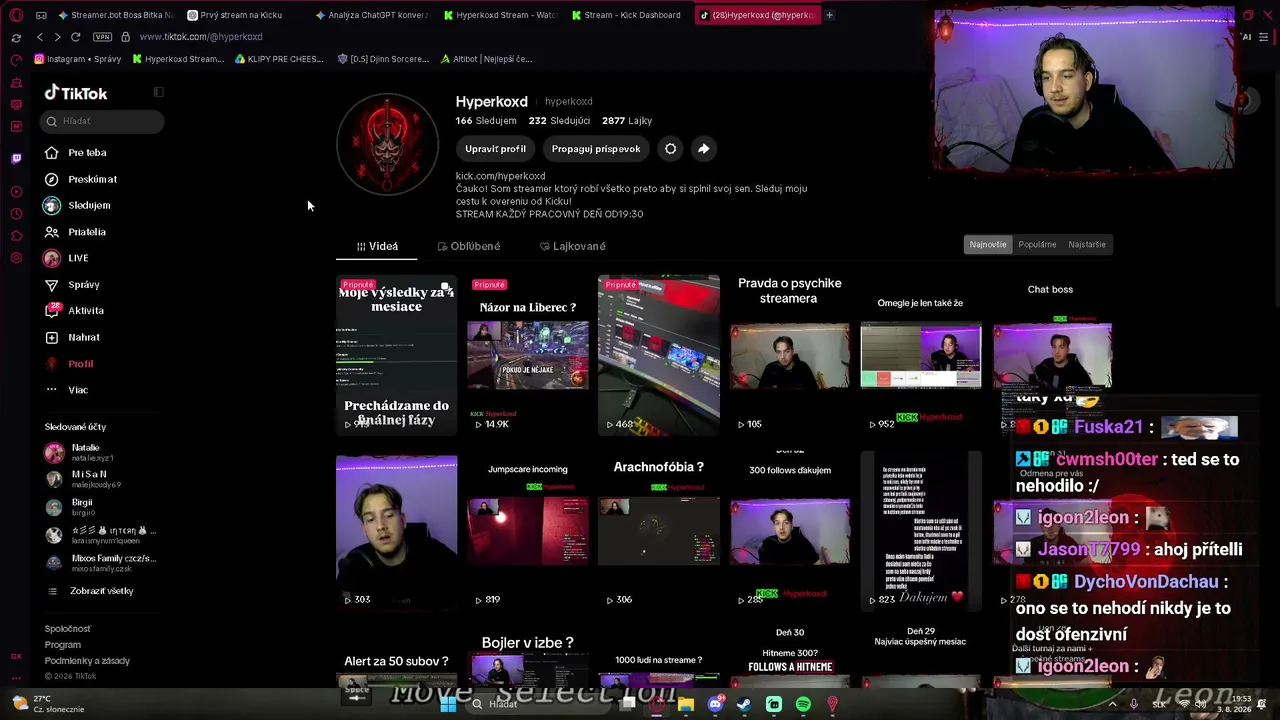1280x720 pixels.
Task: Sort videos by Najstaršie
Action: pos(1087,244)
